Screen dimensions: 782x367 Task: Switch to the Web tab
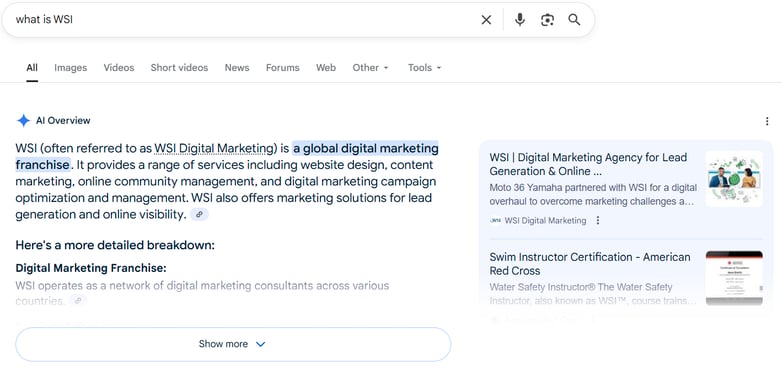(326, 67)
